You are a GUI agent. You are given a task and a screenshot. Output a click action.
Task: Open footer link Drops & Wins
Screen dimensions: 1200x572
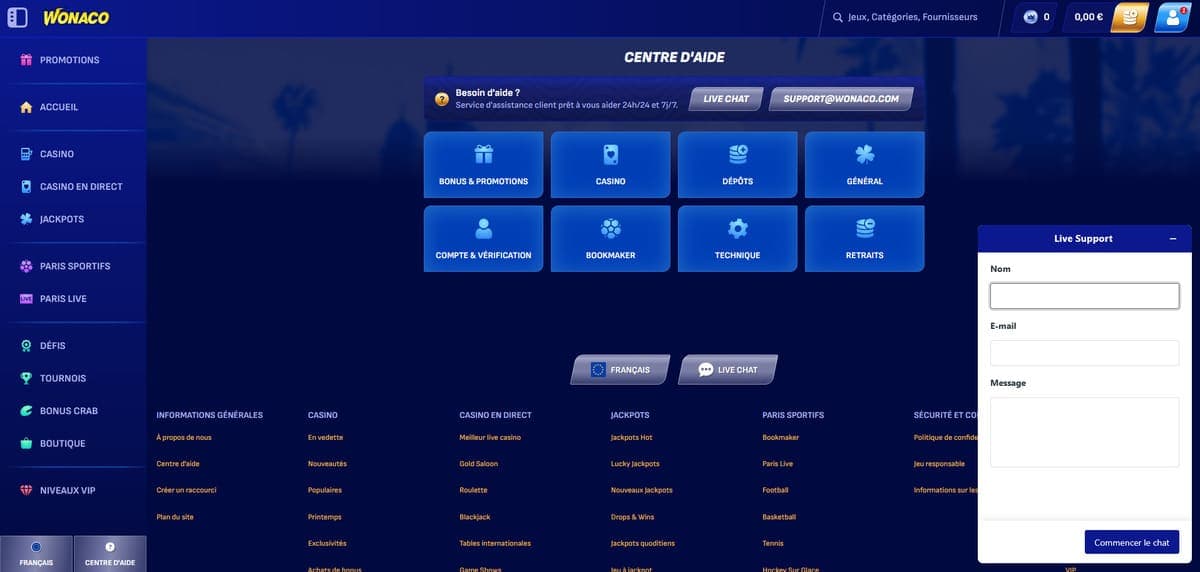[633, 517]
